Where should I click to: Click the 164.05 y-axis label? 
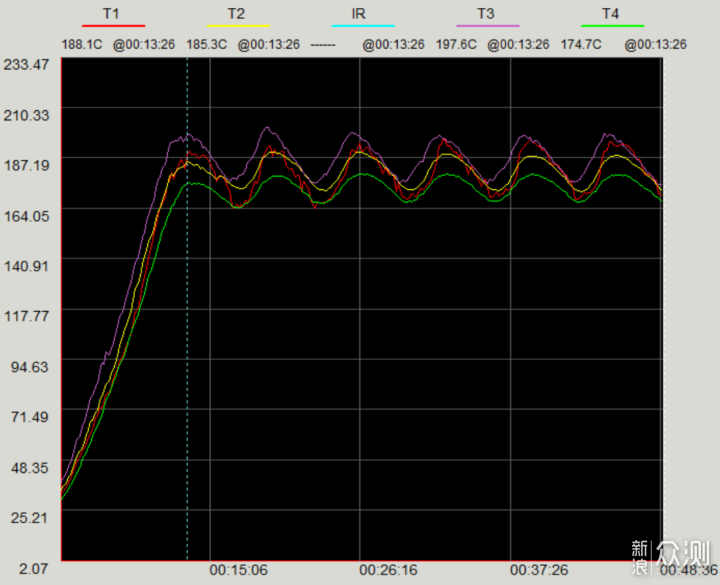[26, 215]
